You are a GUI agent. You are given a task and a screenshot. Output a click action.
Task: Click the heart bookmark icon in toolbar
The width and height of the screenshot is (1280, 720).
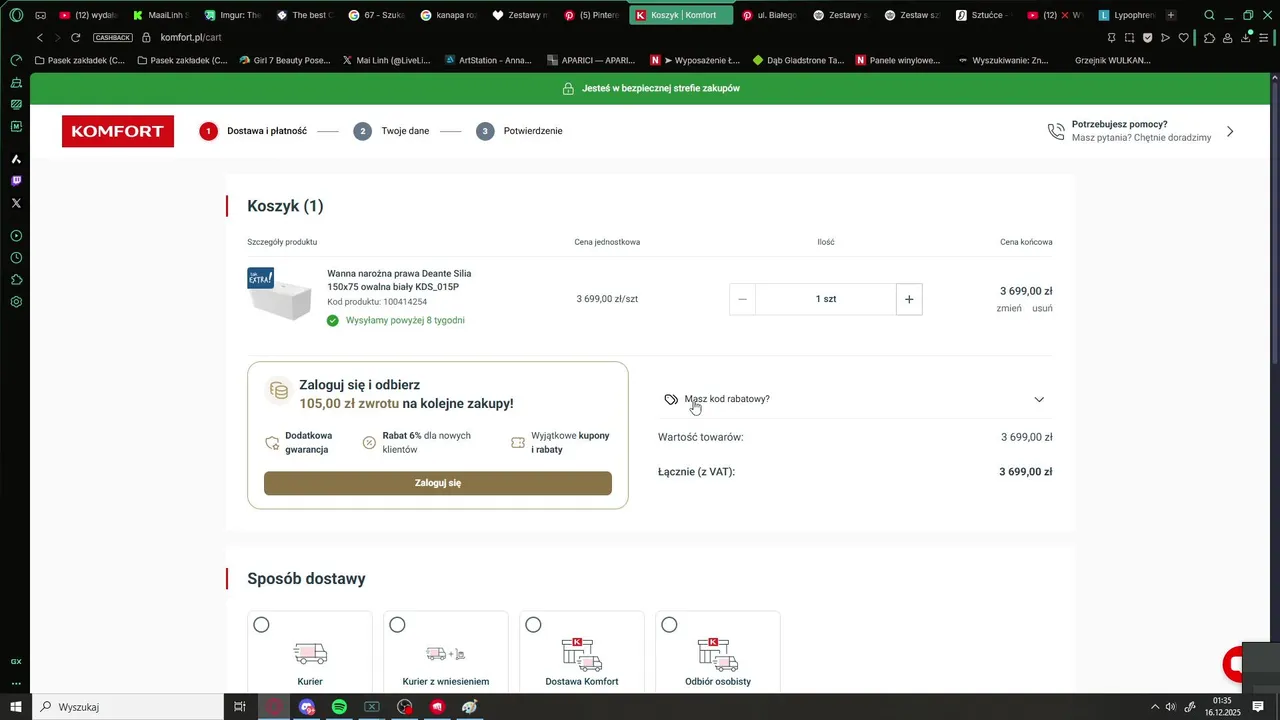[x=1184, y=37]
